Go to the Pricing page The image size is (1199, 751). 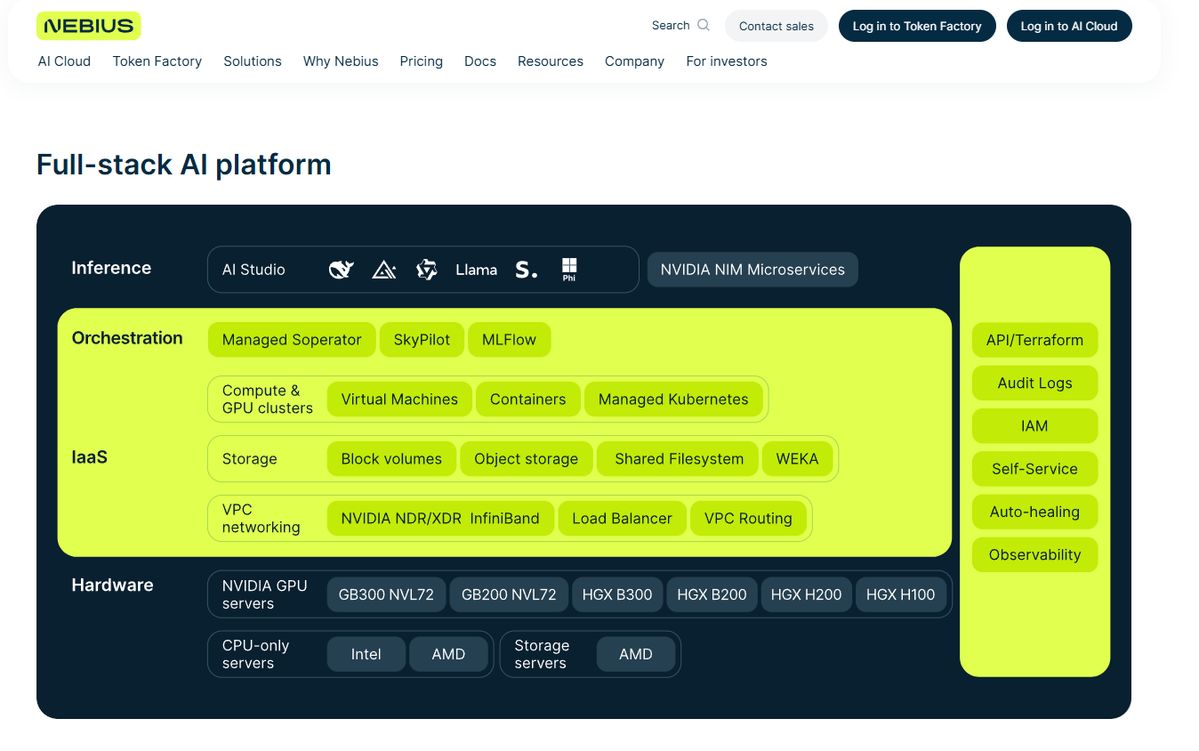pos(421,61)
